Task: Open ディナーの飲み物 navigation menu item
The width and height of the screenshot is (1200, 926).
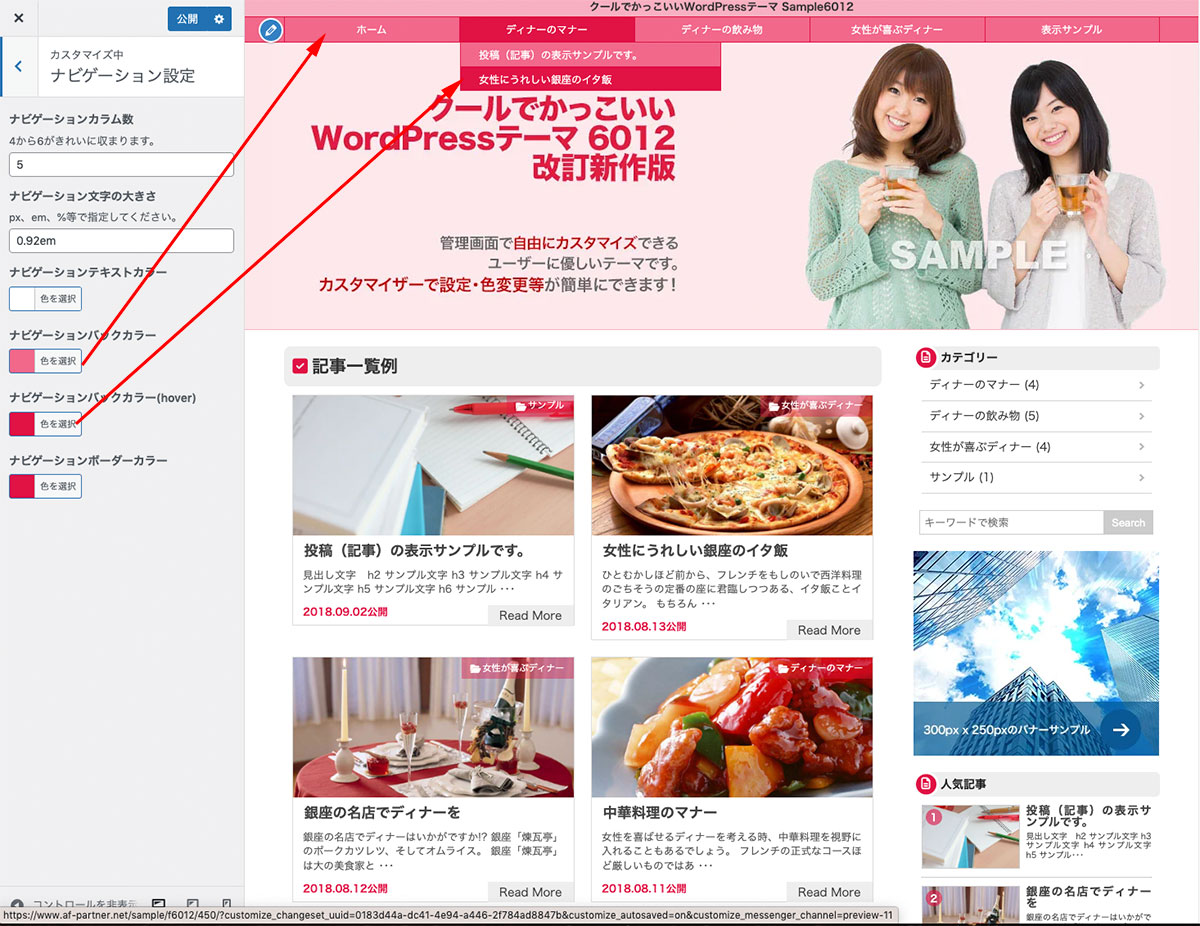Action: click(722, 30)
